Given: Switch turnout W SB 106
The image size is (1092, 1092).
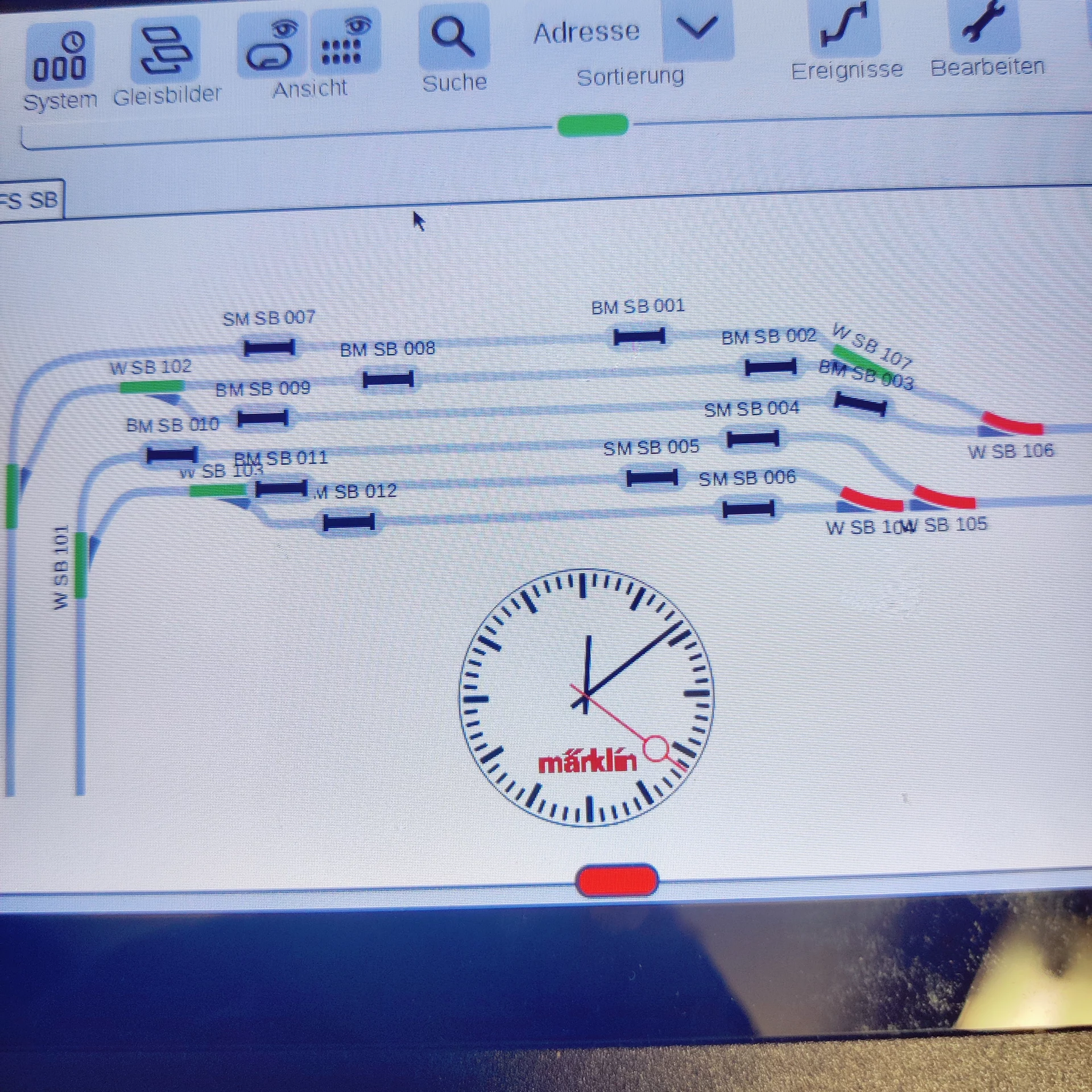Looking at the screenshot, I should coord(1013,425).
